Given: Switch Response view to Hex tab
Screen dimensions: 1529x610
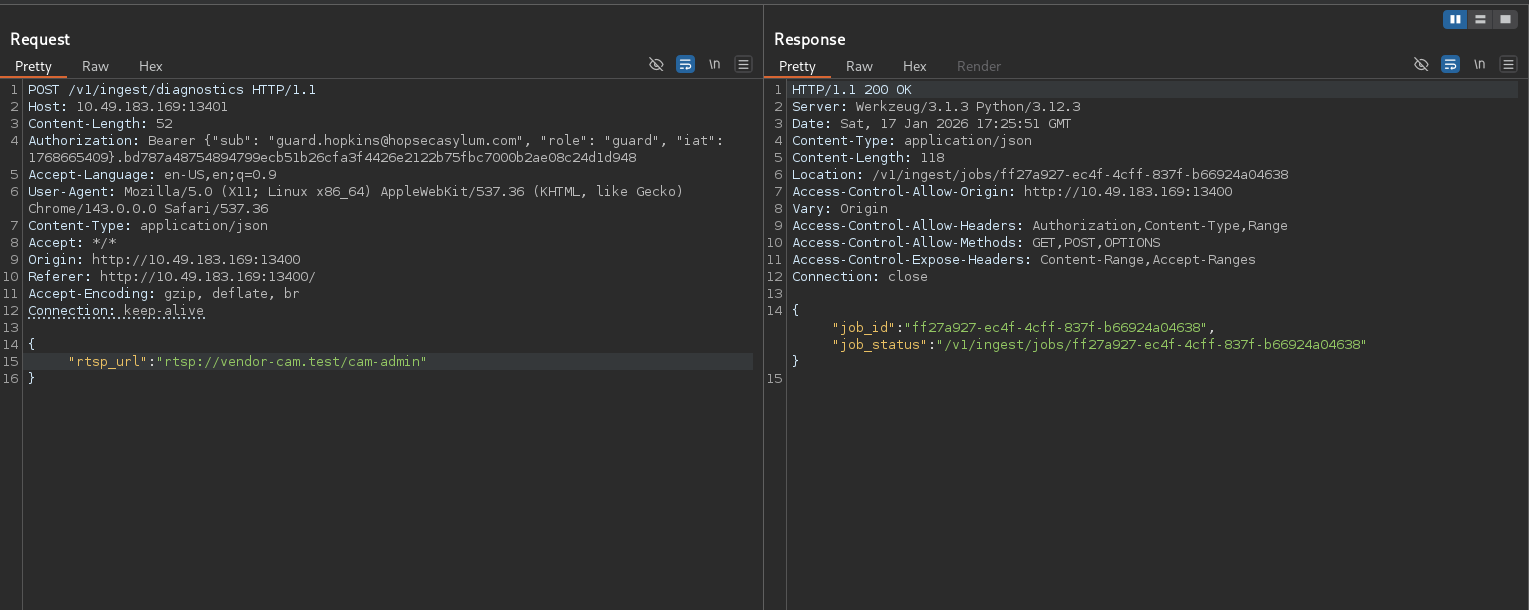Looking at the screenshot, I should coord(915,66).
